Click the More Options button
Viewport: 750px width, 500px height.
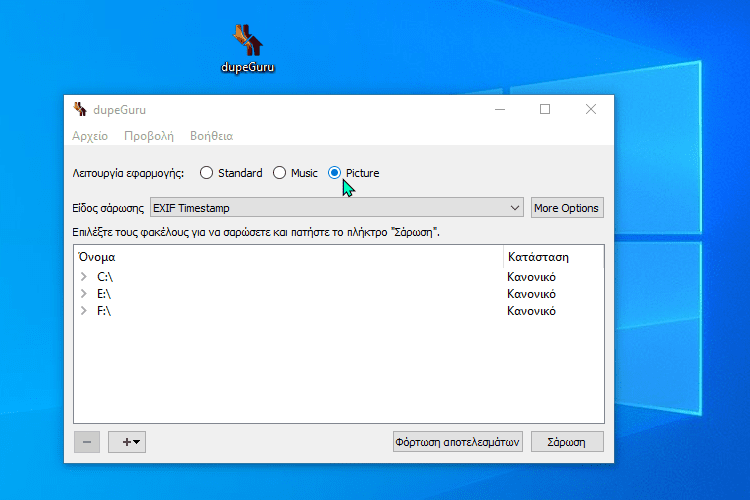coord(567,208)
